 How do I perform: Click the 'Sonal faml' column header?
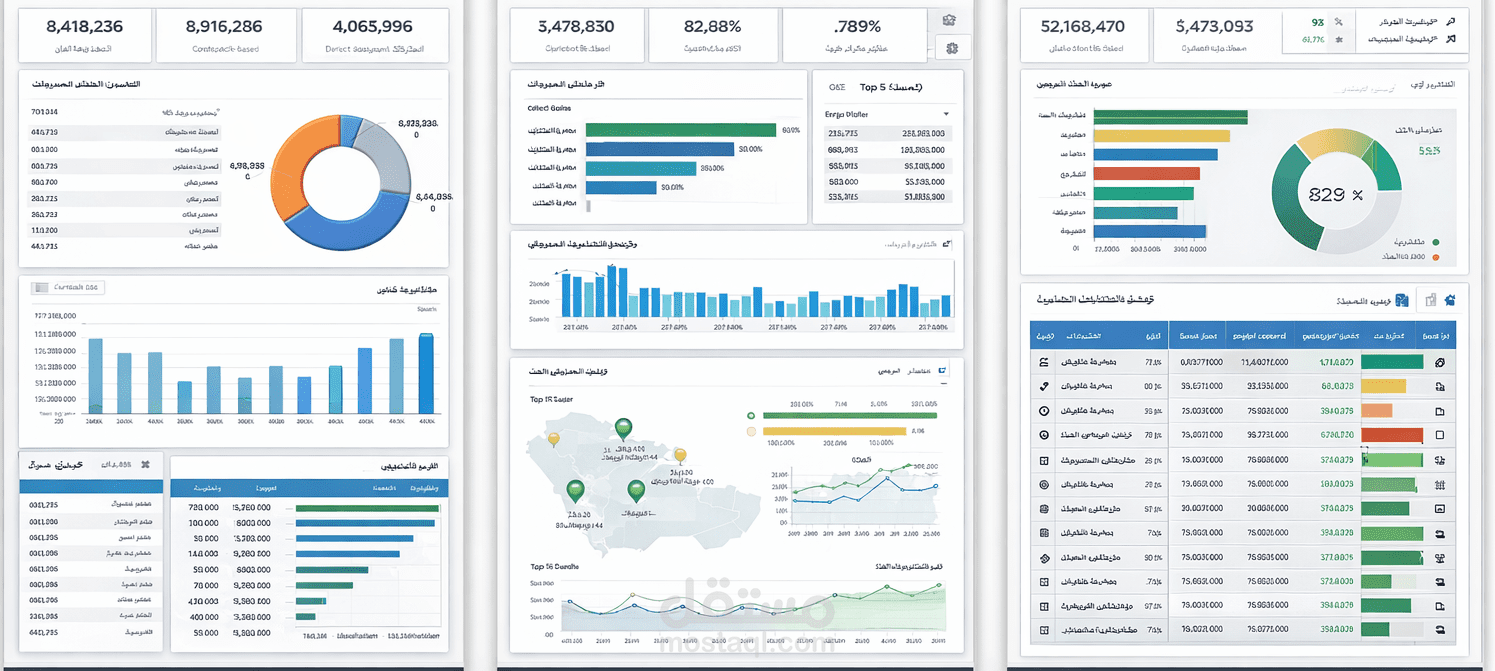tap(1197, 335)
